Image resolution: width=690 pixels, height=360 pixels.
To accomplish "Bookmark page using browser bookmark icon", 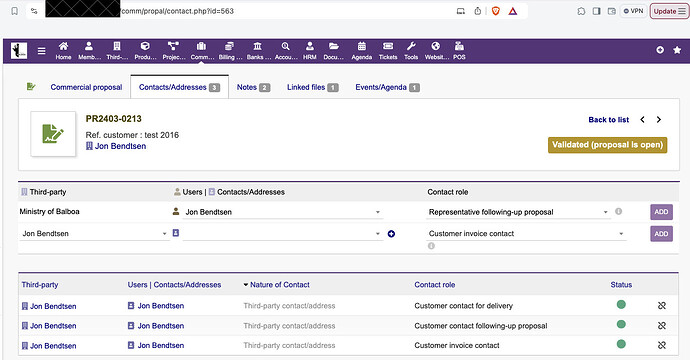I will pos(15,11).
